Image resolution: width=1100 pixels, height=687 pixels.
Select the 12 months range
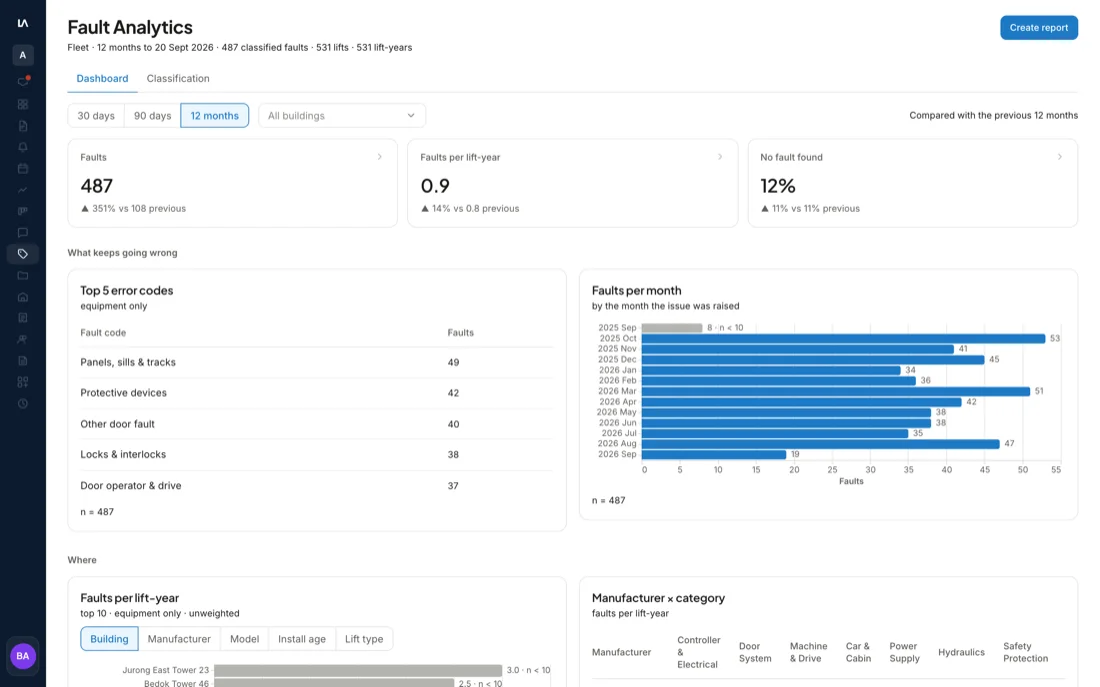click(215, 116)
